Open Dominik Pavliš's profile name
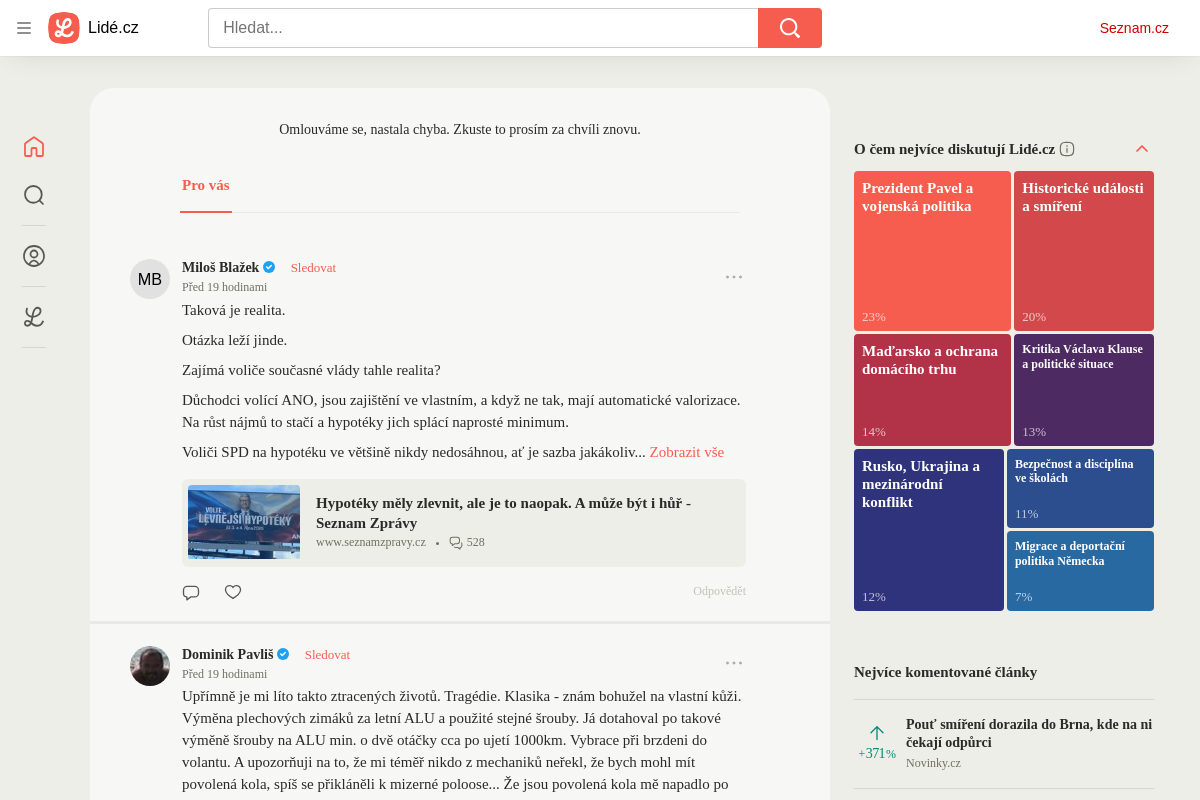Image resolution: width=1200 pixels, height=800 pixels. [x=227, y=655]
